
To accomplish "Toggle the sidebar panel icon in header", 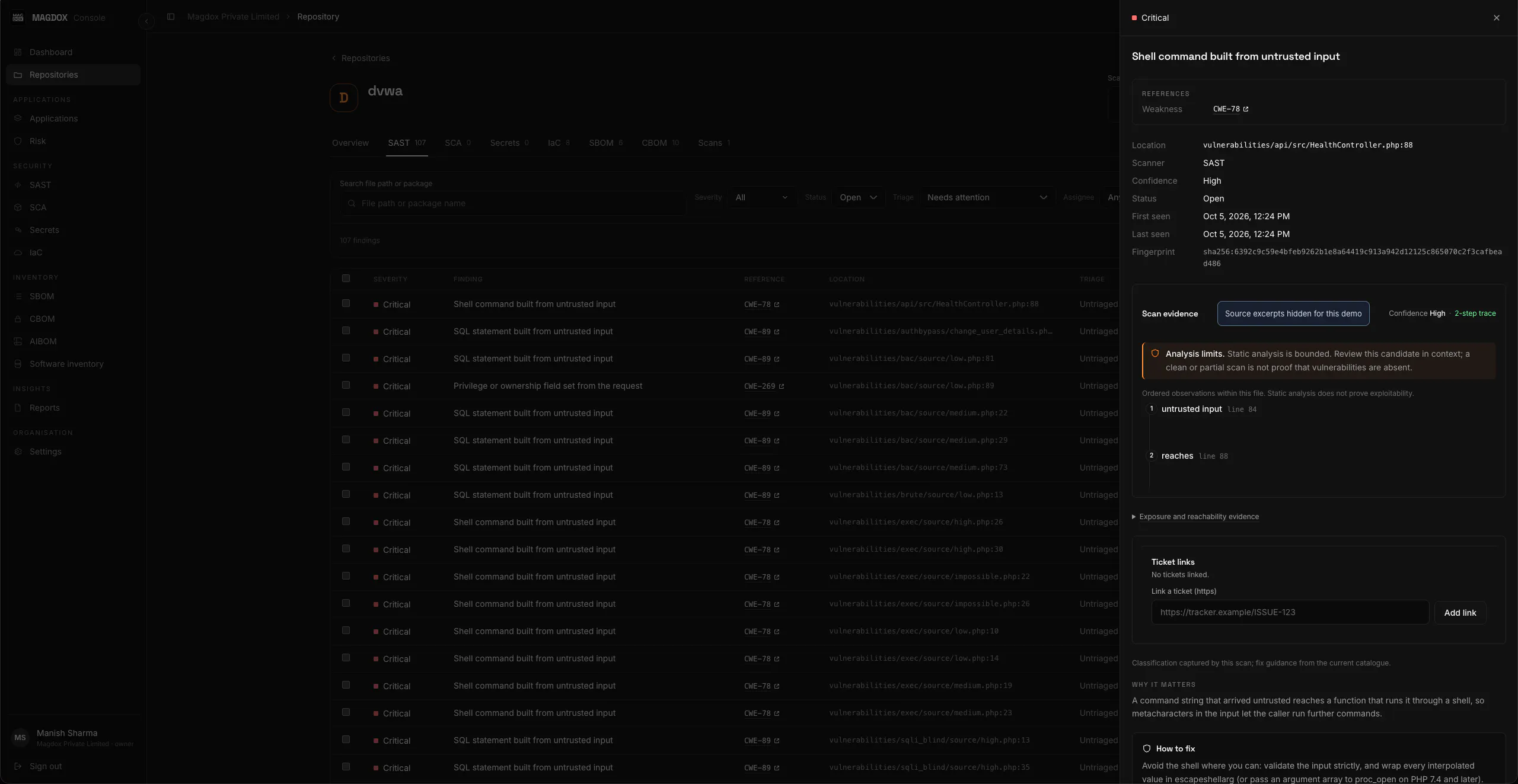I will (x=171, y=17).
